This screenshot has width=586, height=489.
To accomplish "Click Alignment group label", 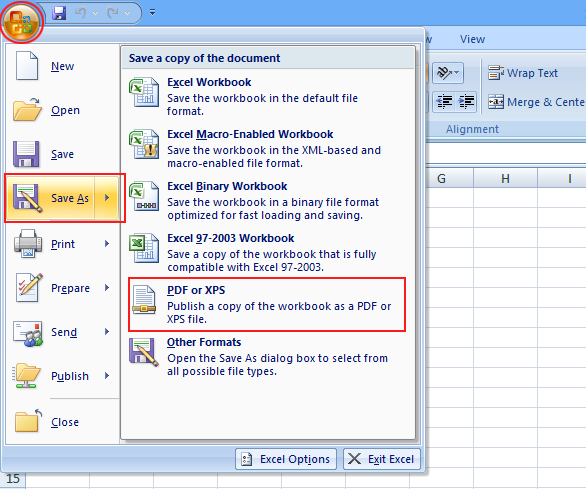I will (x=472, y=129).
